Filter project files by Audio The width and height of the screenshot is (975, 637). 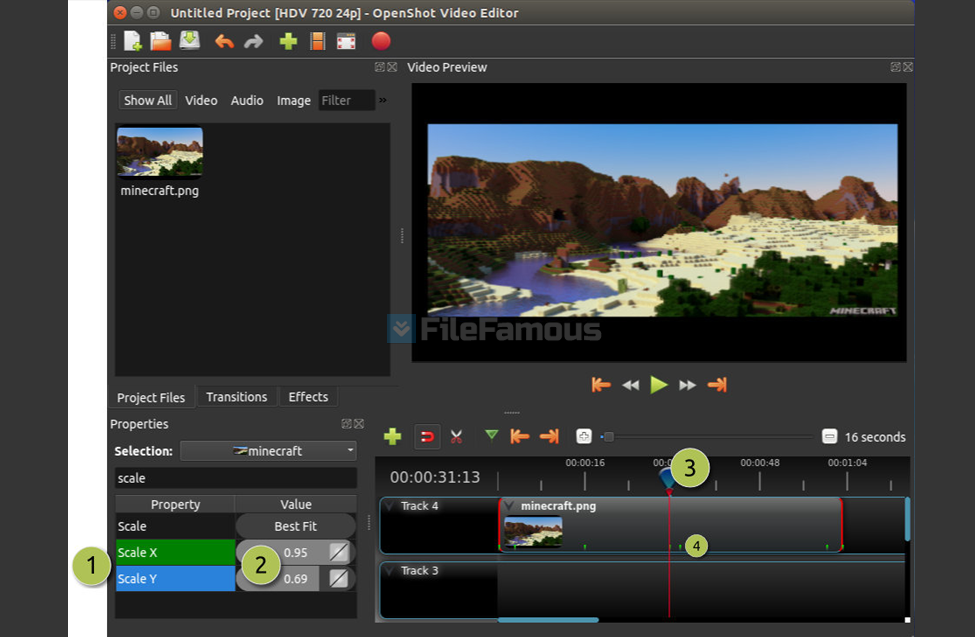click(247, 100)
